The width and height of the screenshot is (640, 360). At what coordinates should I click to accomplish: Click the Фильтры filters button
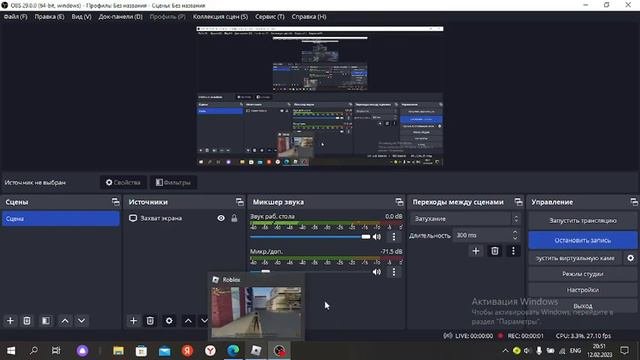(173, 182)
